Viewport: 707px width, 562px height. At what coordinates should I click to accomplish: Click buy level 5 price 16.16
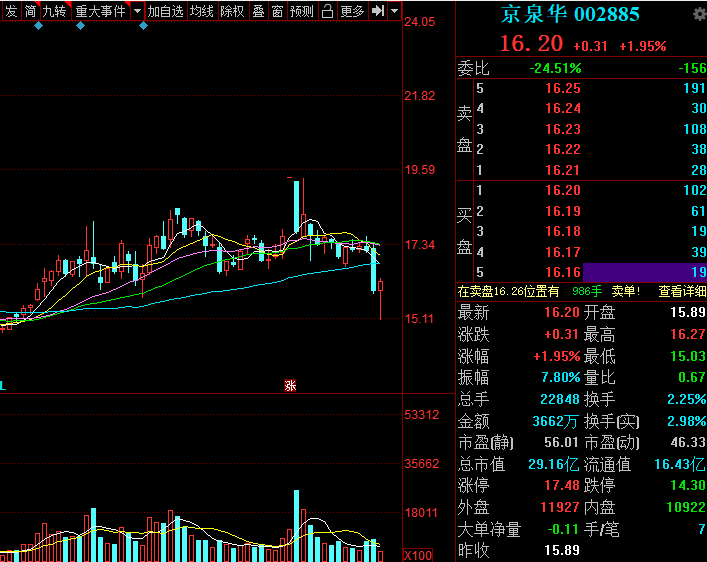point(563,272)
